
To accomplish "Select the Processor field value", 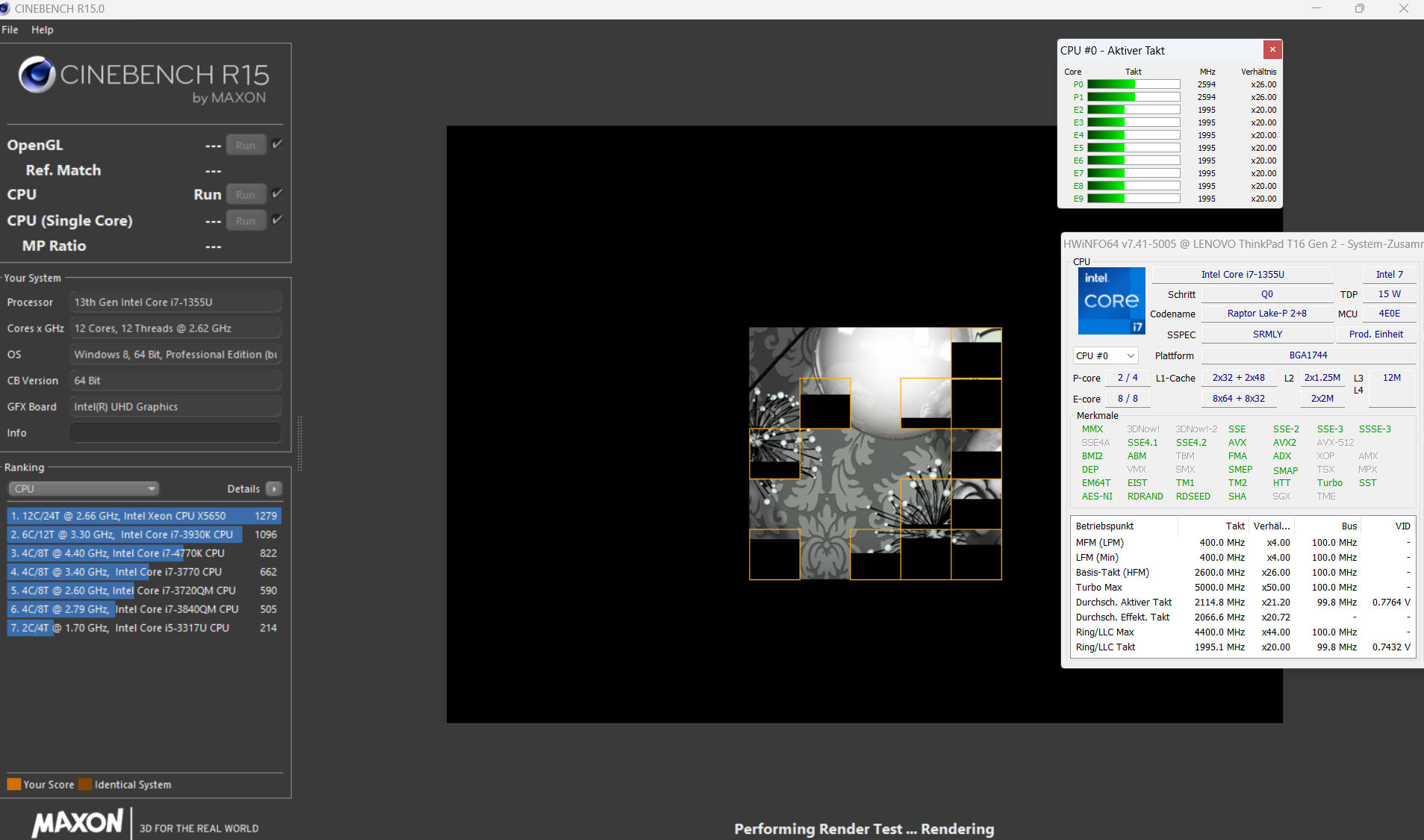I will click(175, 302).
